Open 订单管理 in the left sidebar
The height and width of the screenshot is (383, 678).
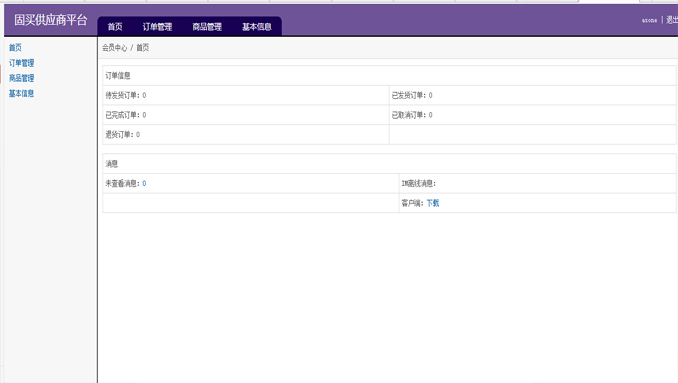[22, 63]
